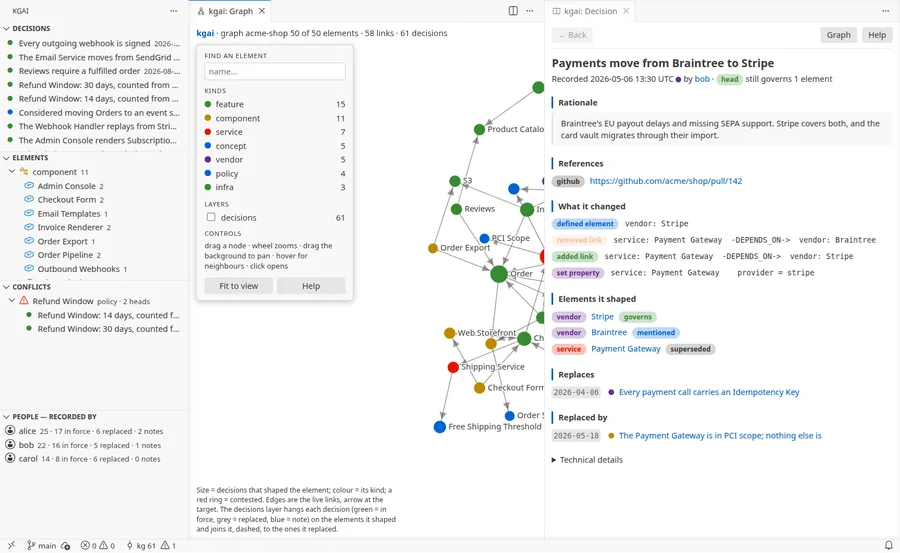Viewport: 900px width, 553px height.
Task: Toggle the infra kind filter
Action: pos(275,187)
